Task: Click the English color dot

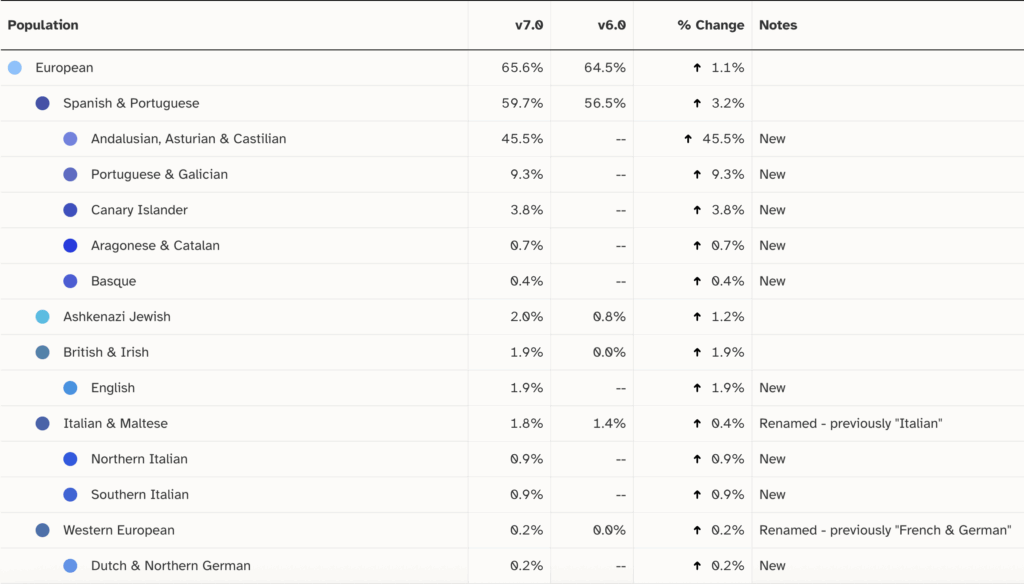Action: point(70,388)
